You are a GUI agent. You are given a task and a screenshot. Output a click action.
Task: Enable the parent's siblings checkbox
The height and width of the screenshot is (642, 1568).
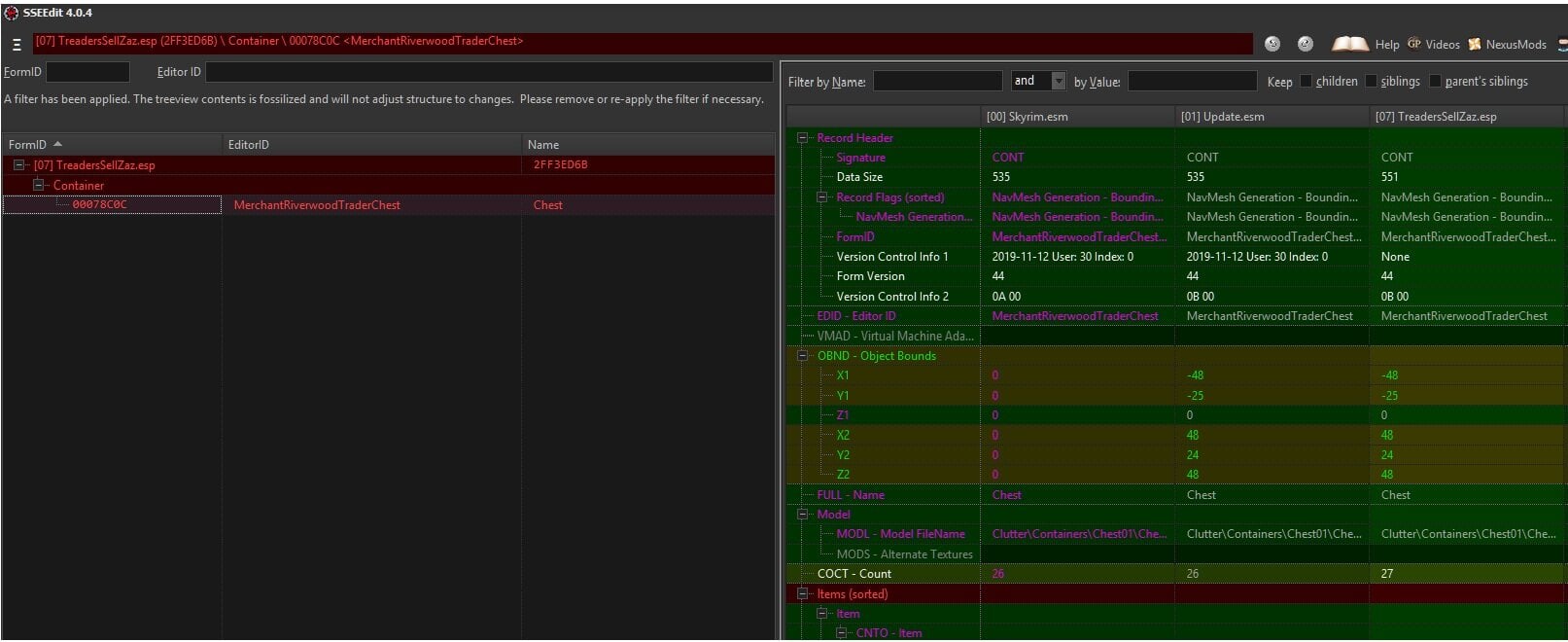[x=1435, y=82]
